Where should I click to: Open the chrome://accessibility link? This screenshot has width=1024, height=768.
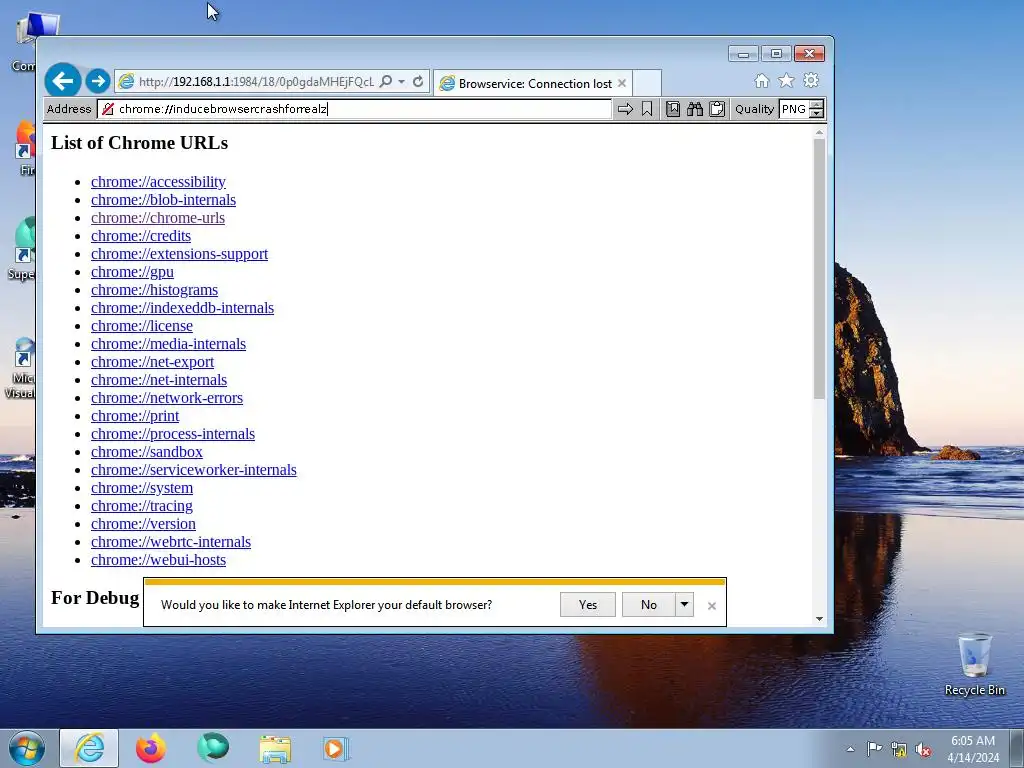(158, 182)
